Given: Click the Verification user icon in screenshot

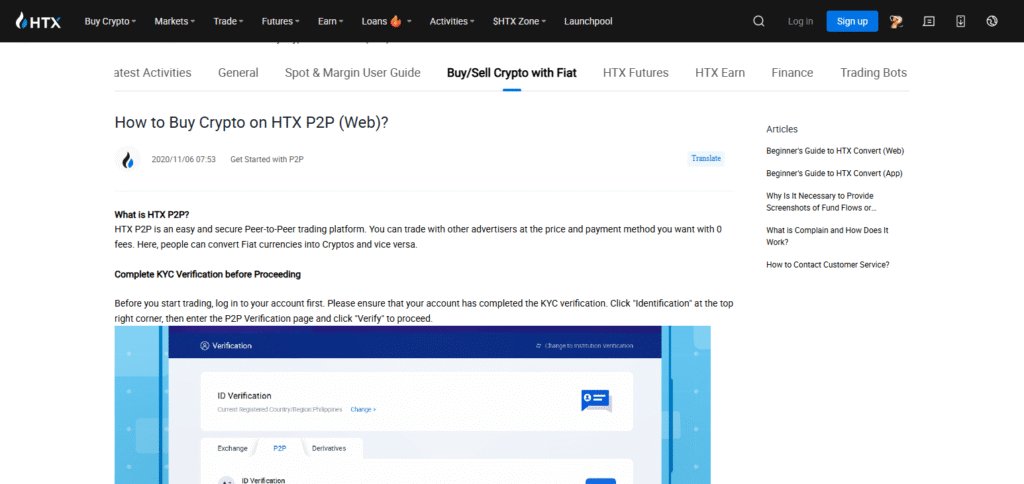Looking at the screenshot, I should [205, 346].
